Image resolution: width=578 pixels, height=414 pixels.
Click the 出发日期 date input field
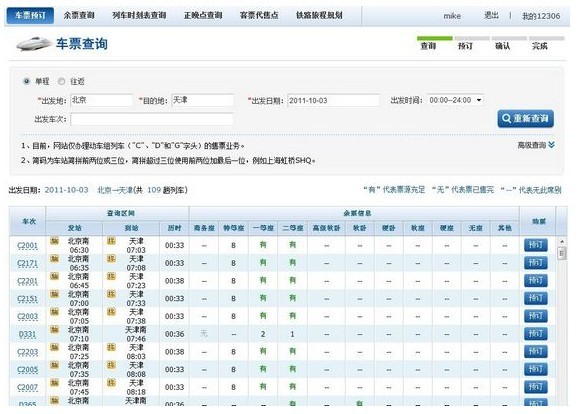334,100
